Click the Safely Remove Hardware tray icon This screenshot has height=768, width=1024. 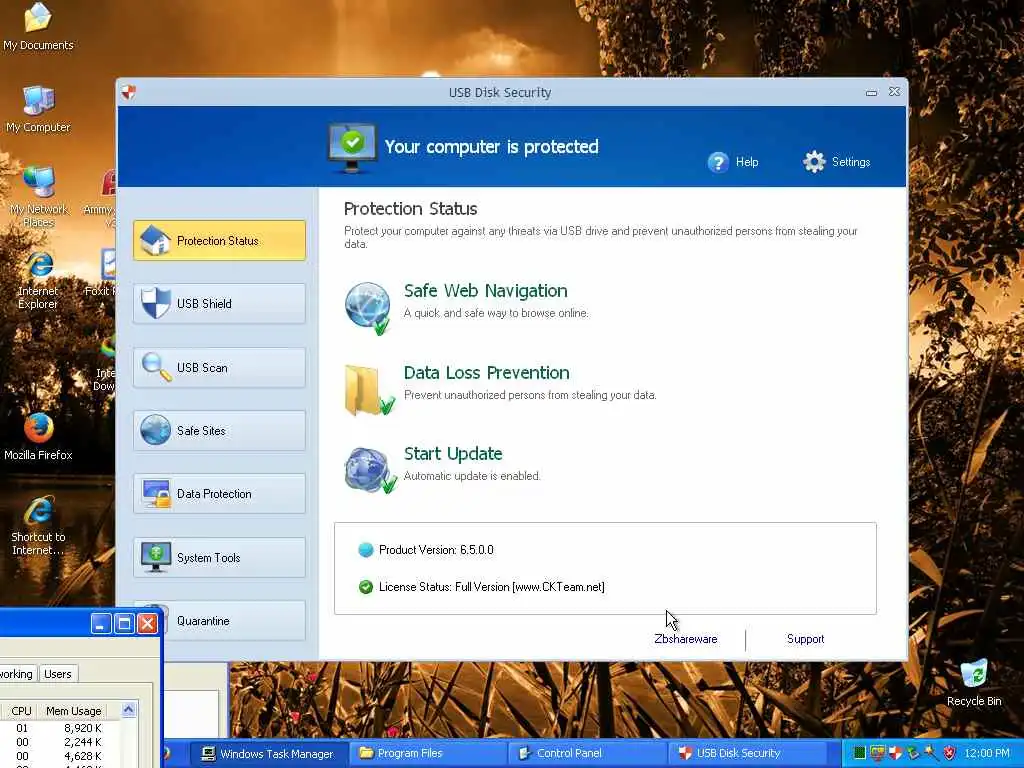(912, 753)
